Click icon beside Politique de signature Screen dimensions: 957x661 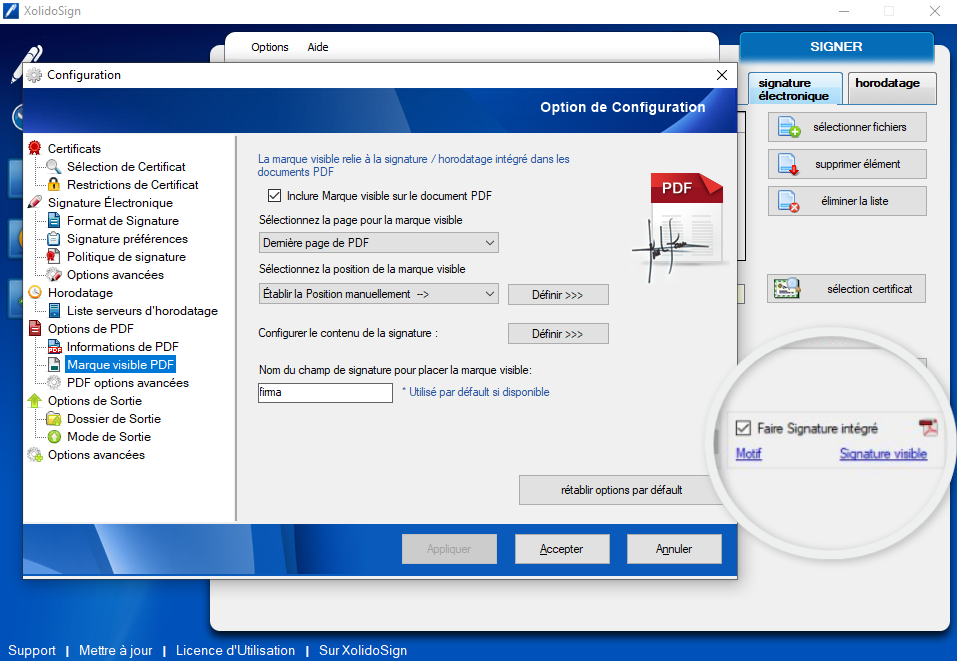coord(54,256)
